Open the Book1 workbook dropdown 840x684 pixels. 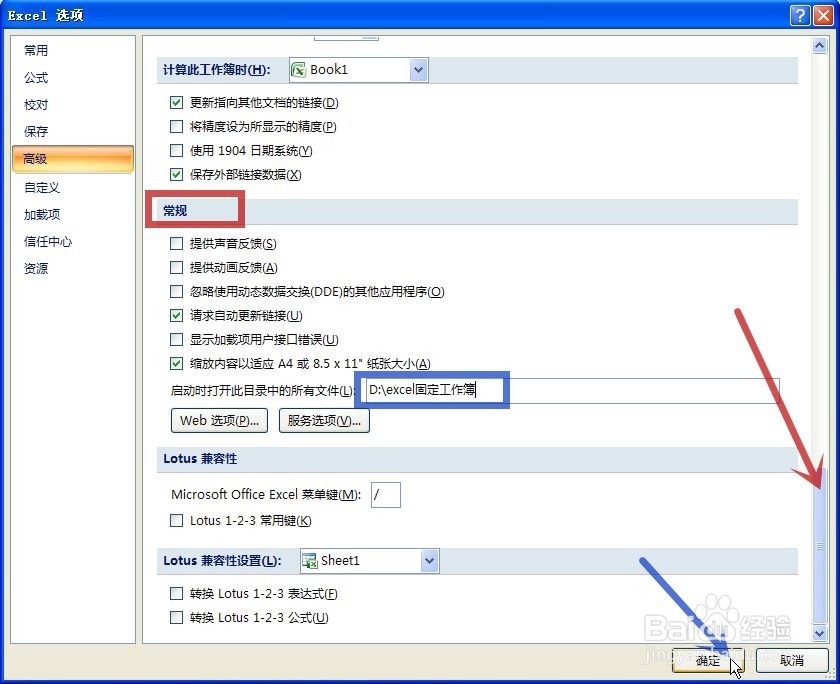(x=416, y=69)
